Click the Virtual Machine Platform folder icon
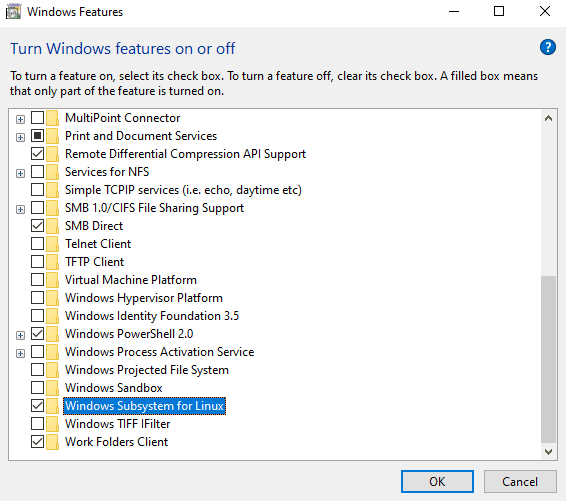This screenshot has height=501, width=566. 52,280
